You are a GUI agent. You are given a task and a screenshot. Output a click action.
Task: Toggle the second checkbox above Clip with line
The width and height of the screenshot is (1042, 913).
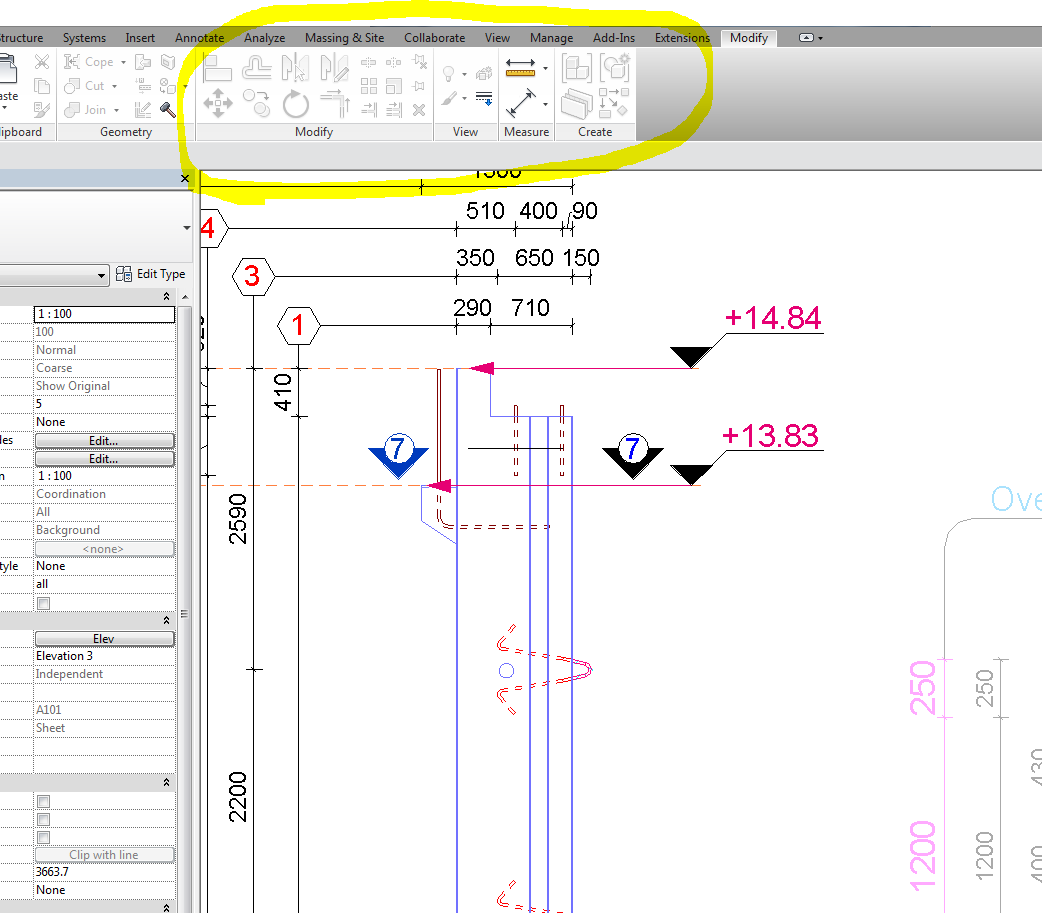click(x=44, y=819)
